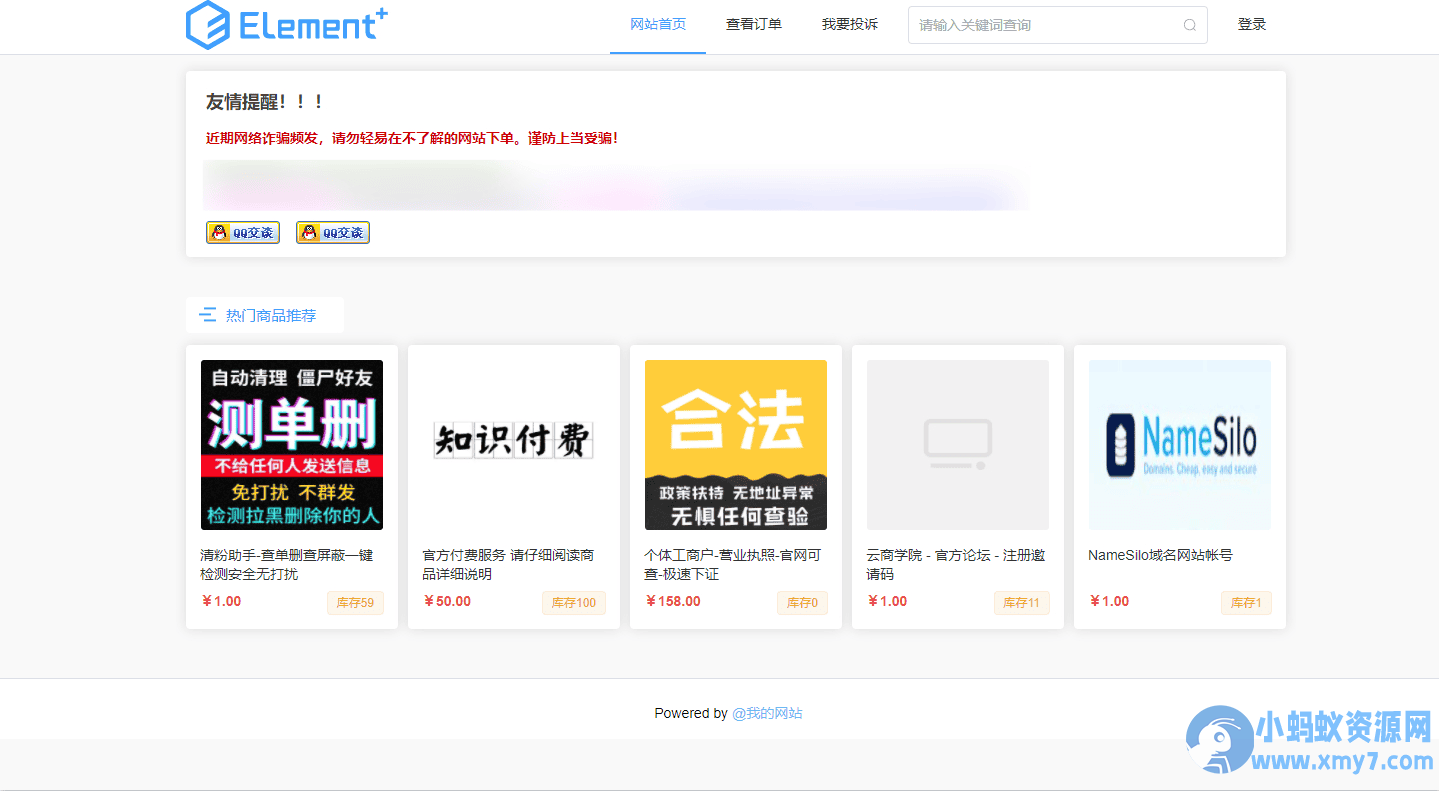Click the ¥50.00 price

click(x=447, y=601)
